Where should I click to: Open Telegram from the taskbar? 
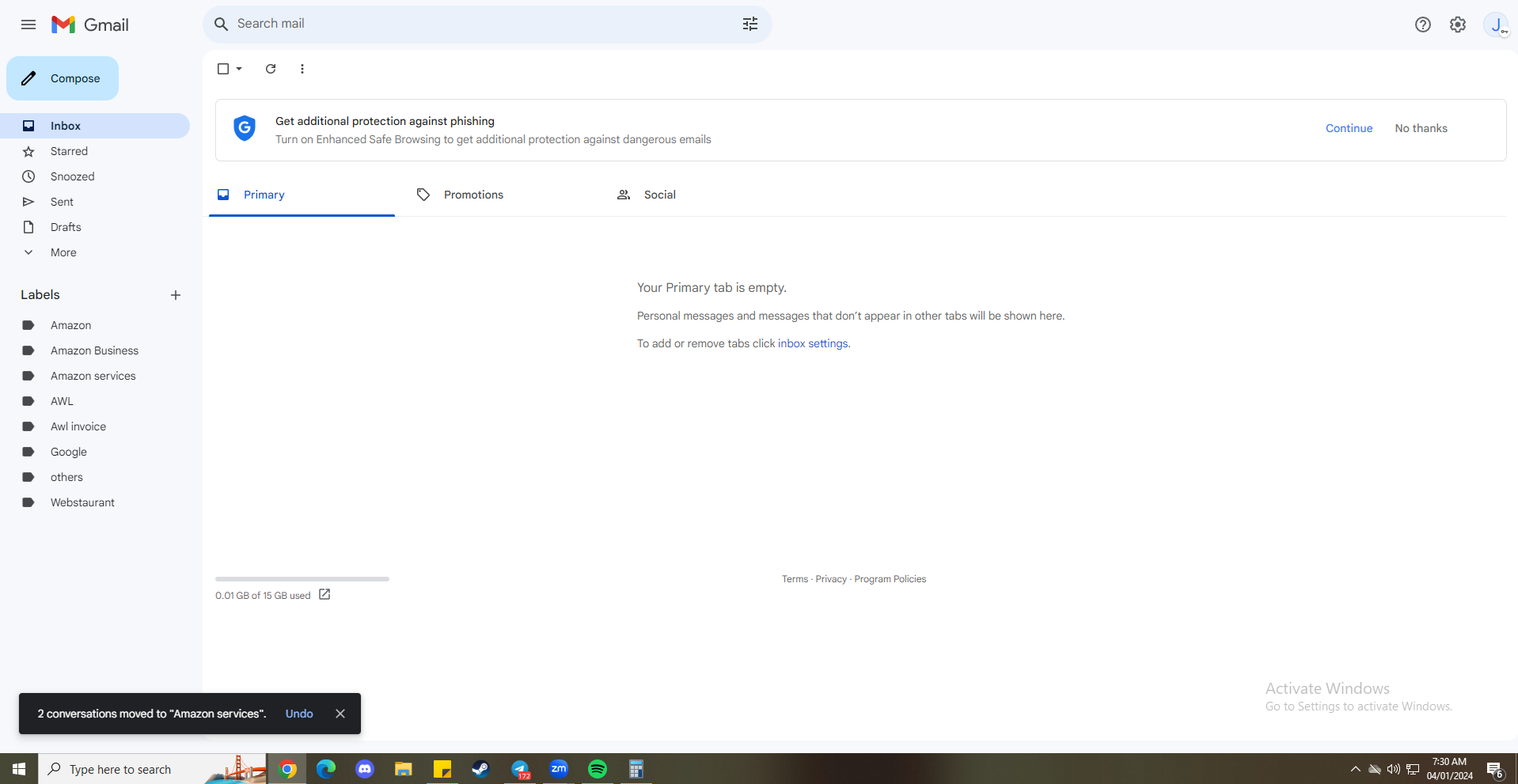(520, 769)
